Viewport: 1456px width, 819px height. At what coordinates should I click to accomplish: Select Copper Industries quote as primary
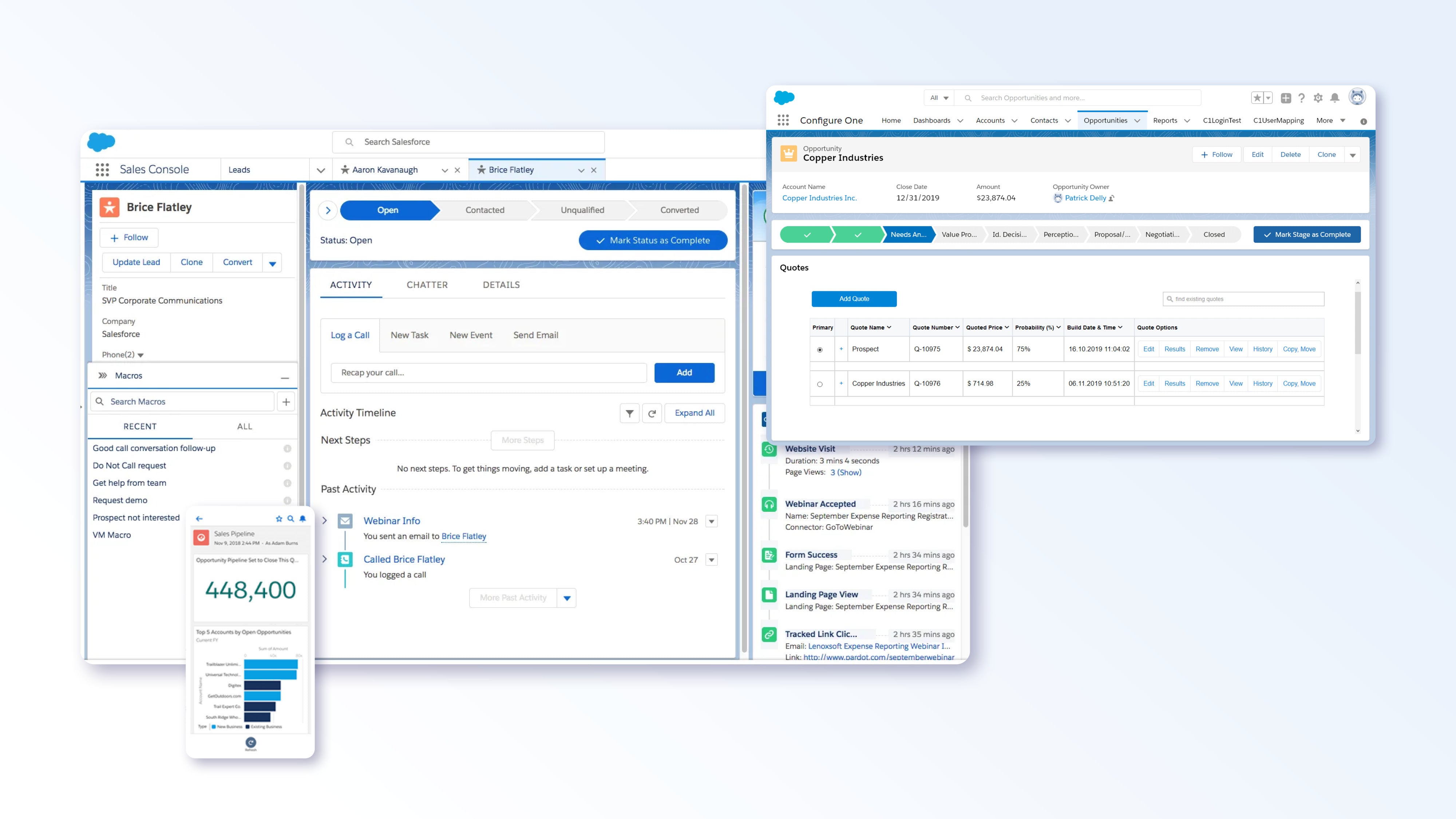tap(820, 384)
